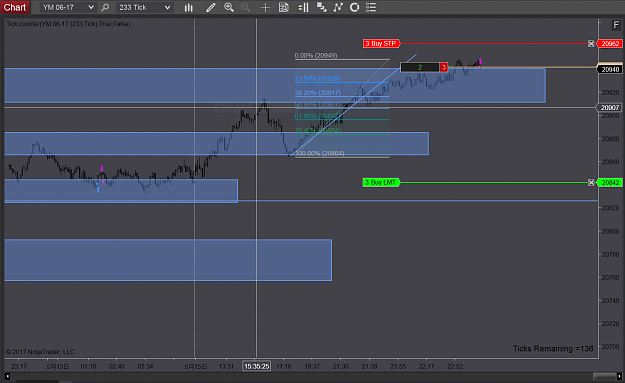
Task: Open the Chart menu button
Action: point(15,7)
